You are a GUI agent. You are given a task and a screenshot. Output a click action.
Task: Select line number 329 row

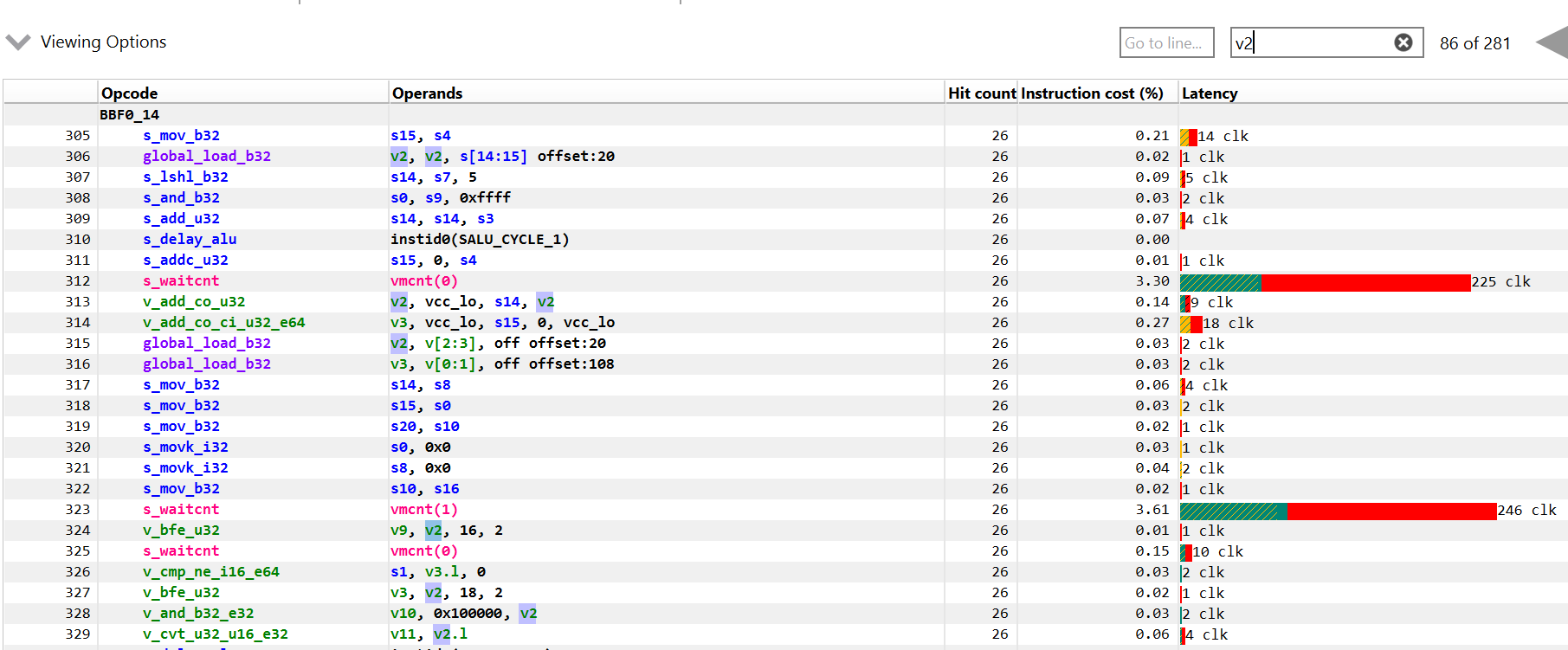[x=77, y=634]
